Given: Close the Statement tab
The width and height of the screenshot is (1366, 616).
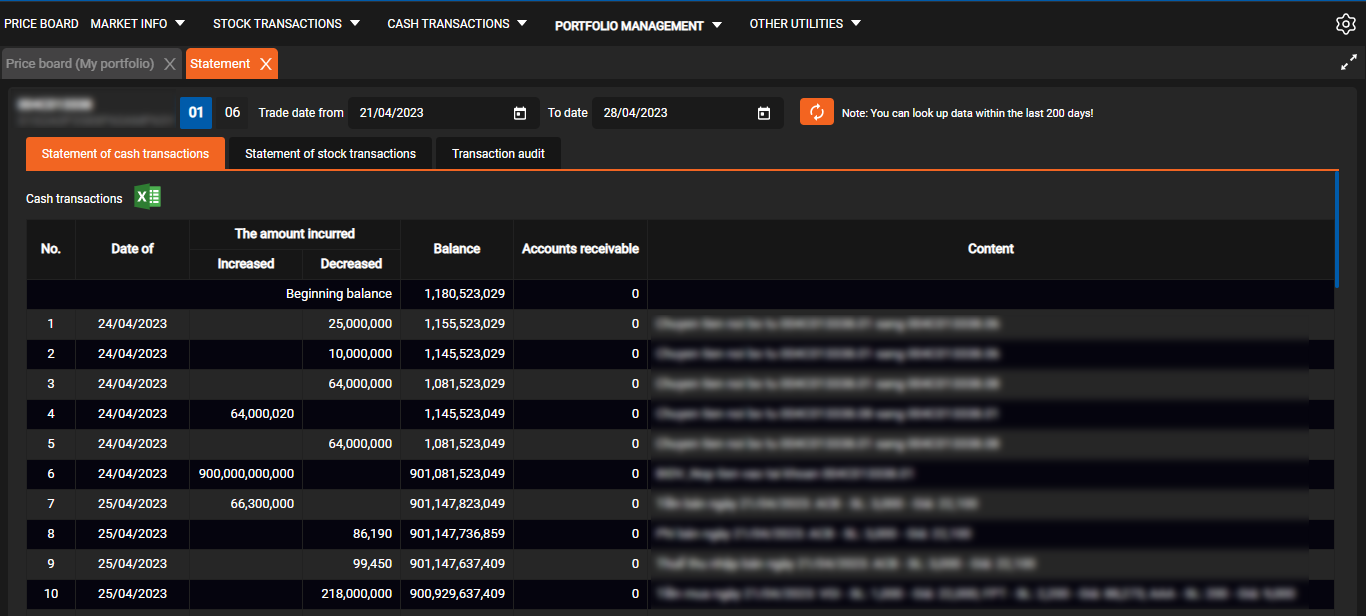Looking at the screenshot, I should [265, 64].
